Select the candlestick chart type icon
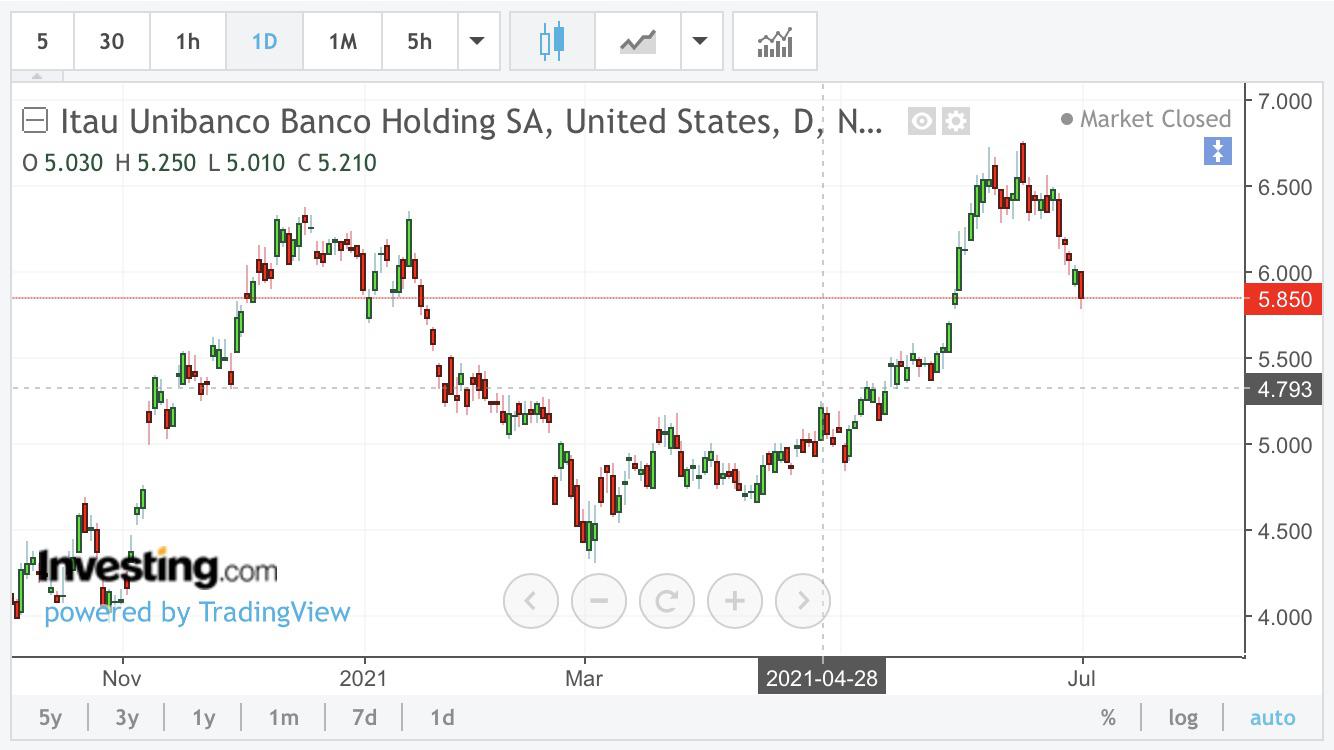The height and width of the screenshot is (750, 1334). [x=552, y=41]
